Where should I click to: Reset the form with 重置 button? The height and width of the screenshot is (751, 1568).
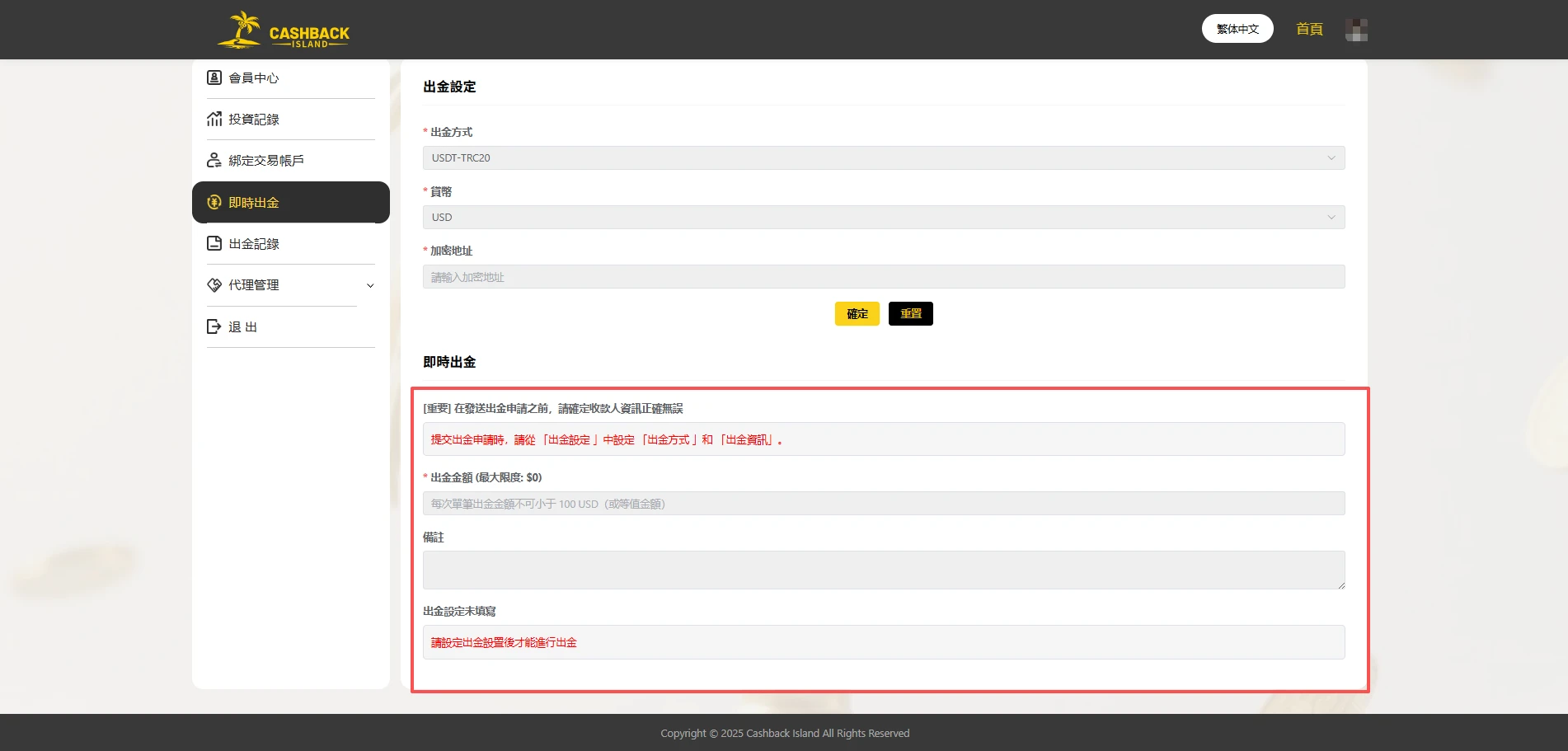(910, 313)
